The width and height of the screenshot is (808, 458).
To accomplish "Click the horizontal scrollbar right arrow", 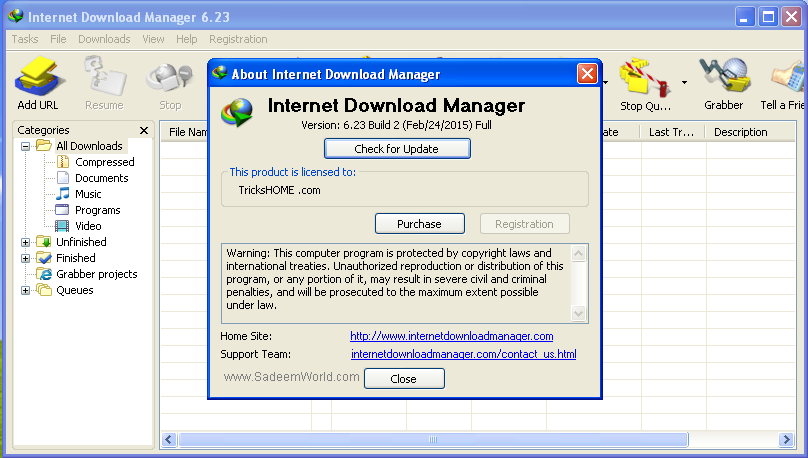I will point(786,439).
